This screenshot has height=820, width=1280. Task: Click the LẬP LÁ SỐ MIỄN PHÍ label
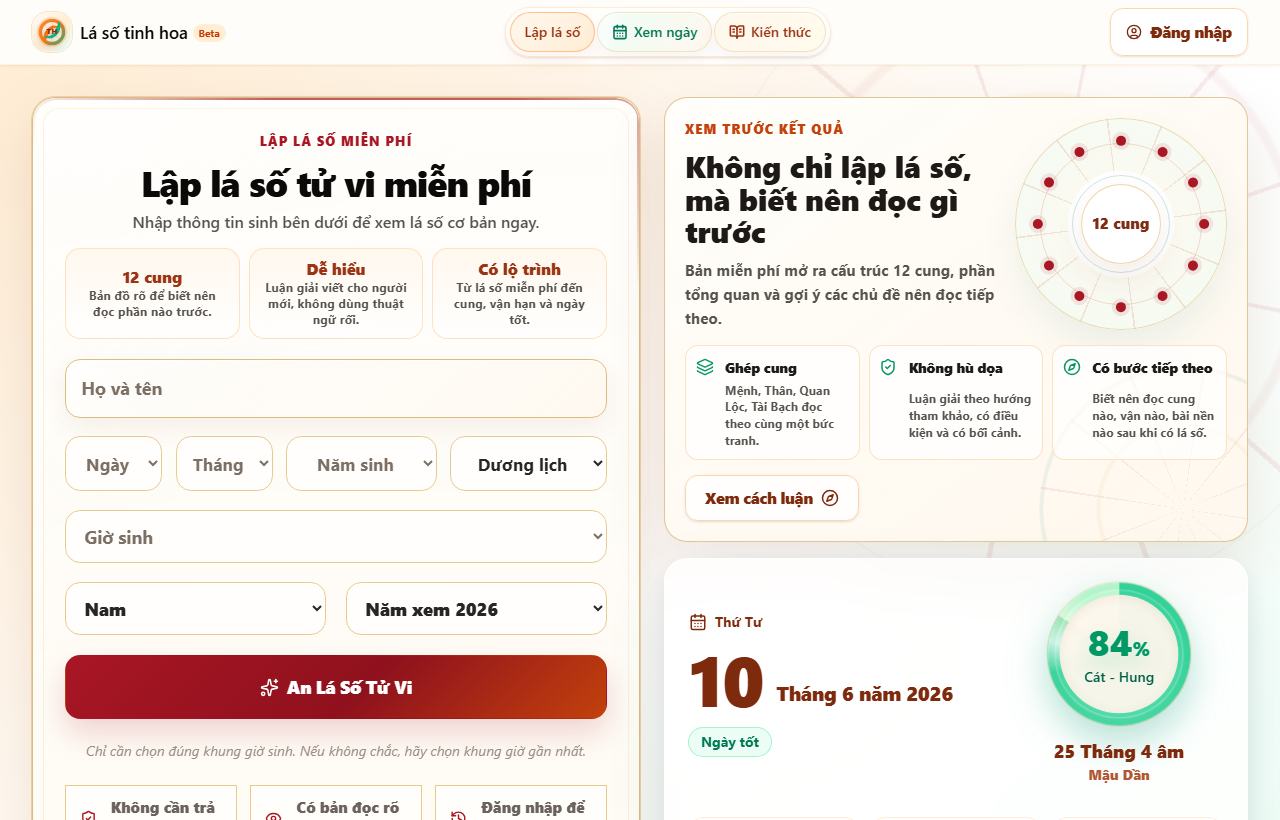[x=336, y=141]
